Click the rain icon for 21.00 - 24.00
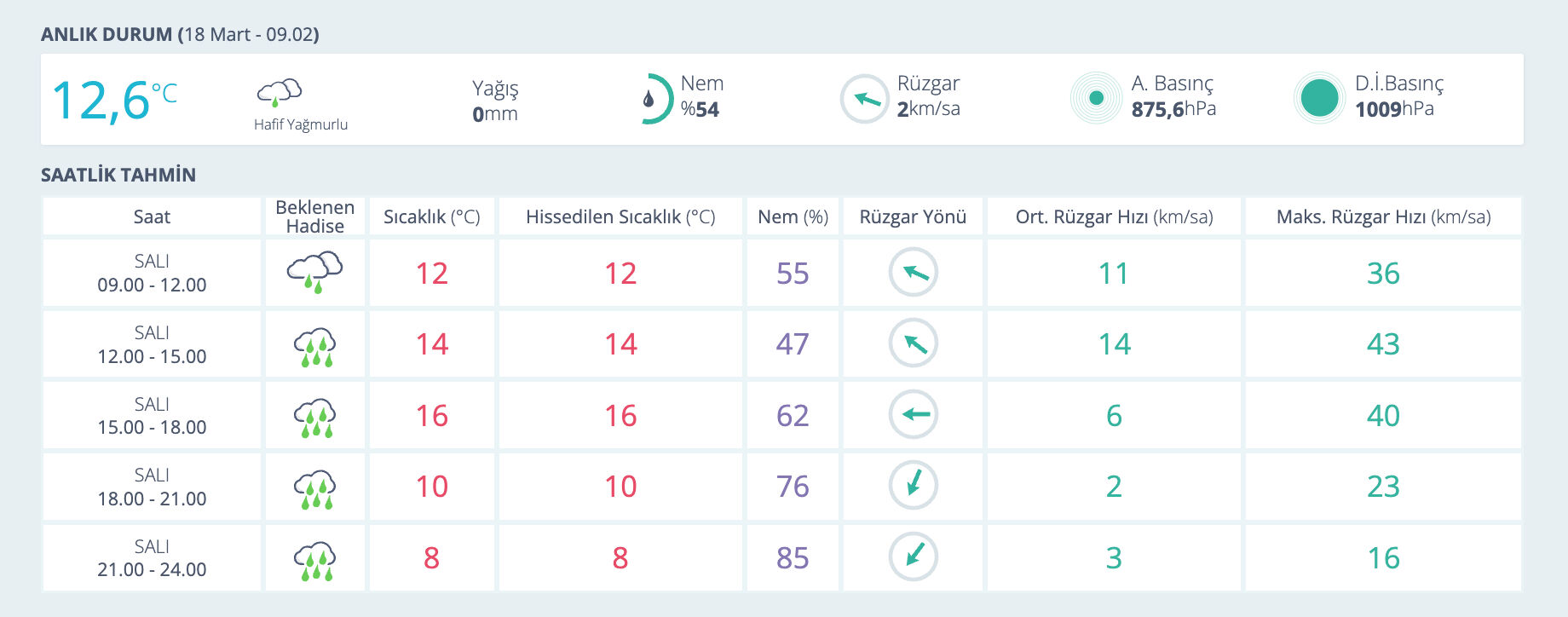This screenshot has width=1568, height=617. pos(314,559)
